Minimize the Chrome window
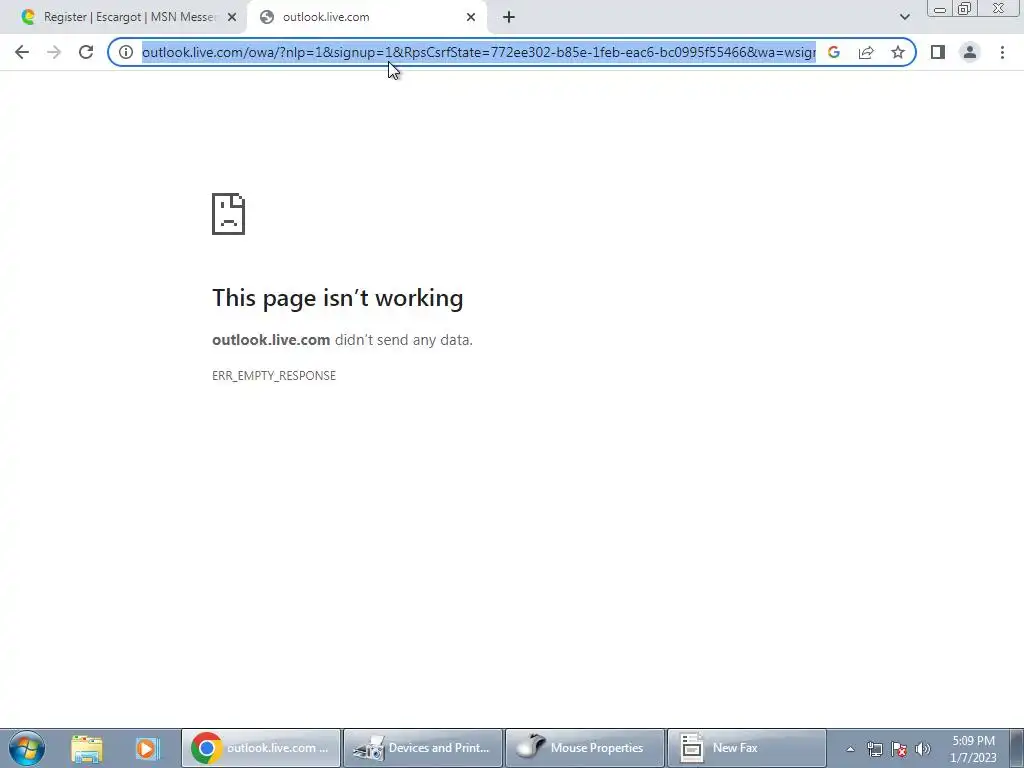Viewport: 1024px width, 768px height. 940,9
